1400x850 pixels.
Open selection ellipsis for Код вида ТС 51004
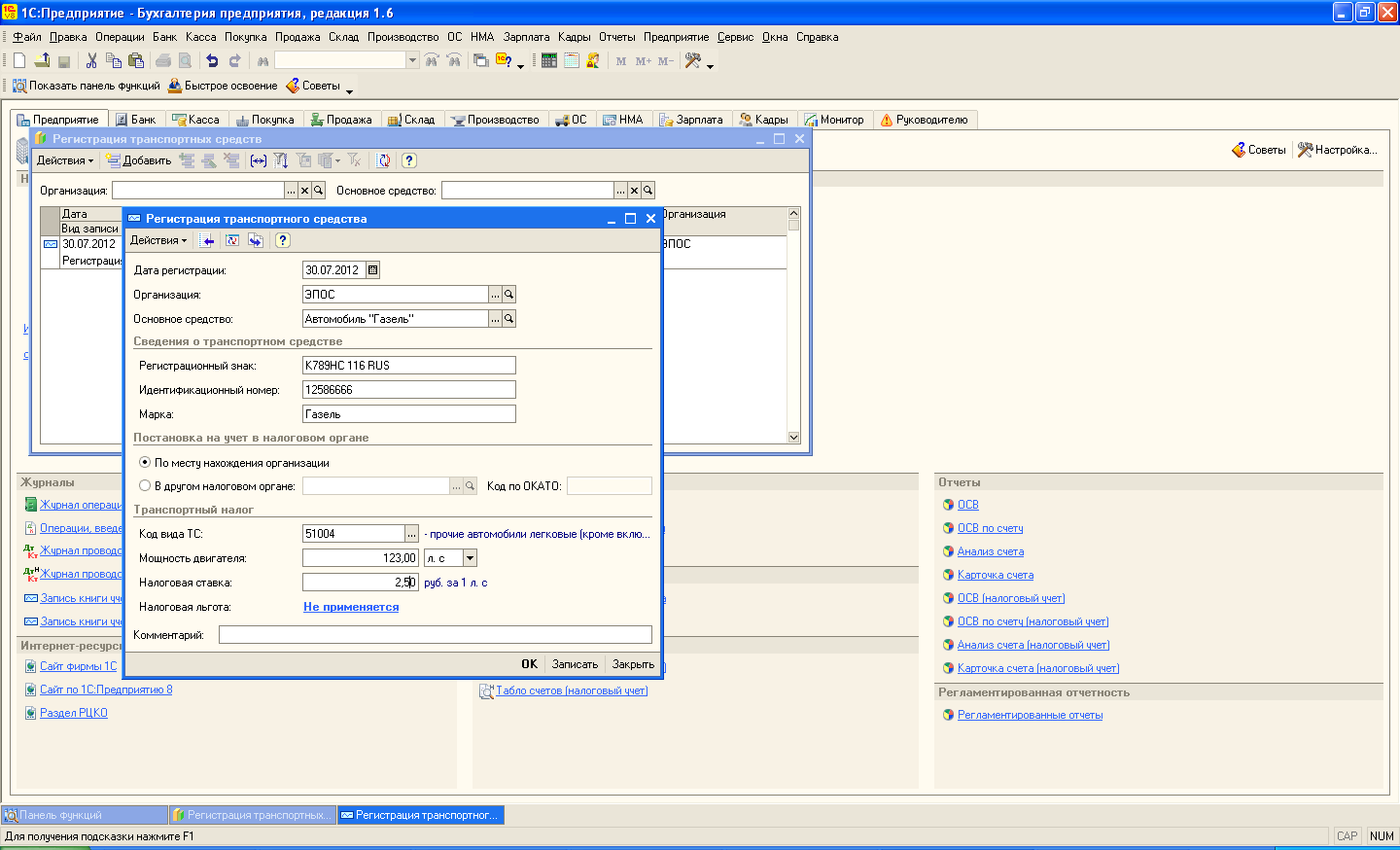coord(411,534)
